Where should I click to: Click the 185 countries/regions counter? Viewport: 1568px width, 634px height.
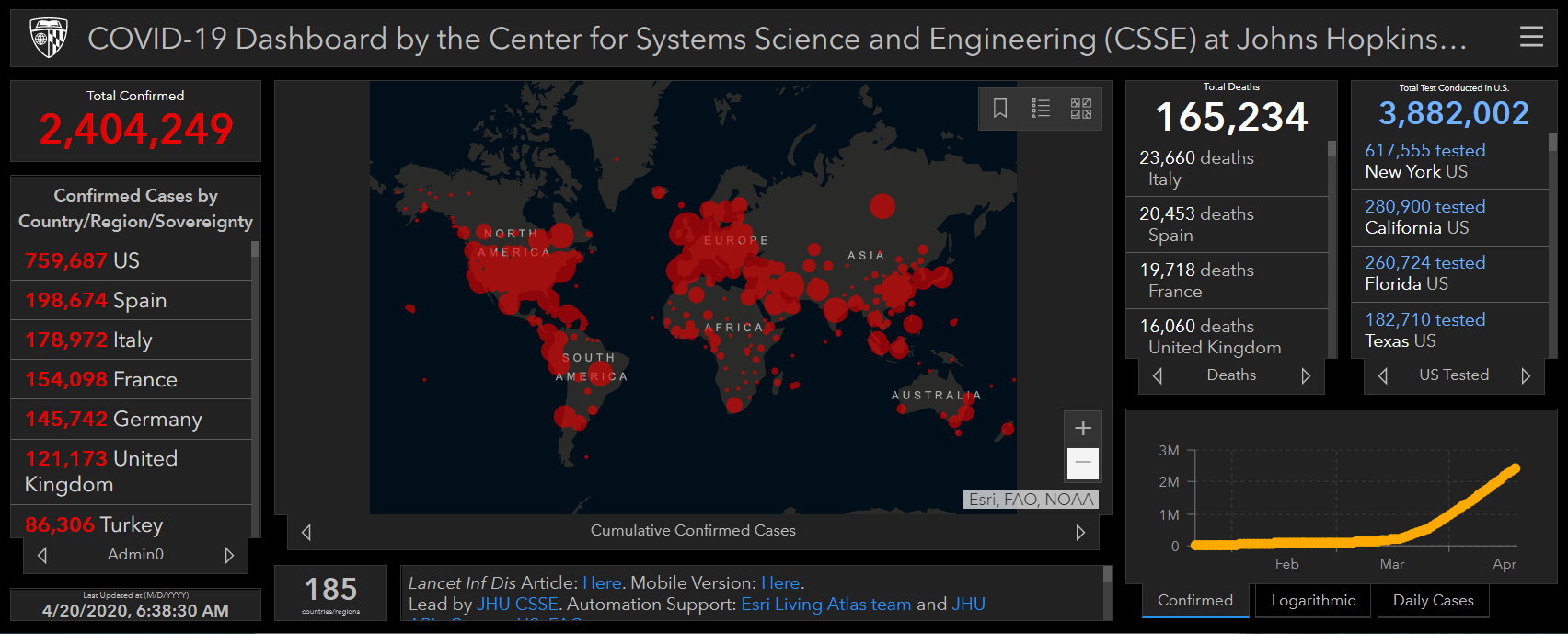[x=330, y=594]
